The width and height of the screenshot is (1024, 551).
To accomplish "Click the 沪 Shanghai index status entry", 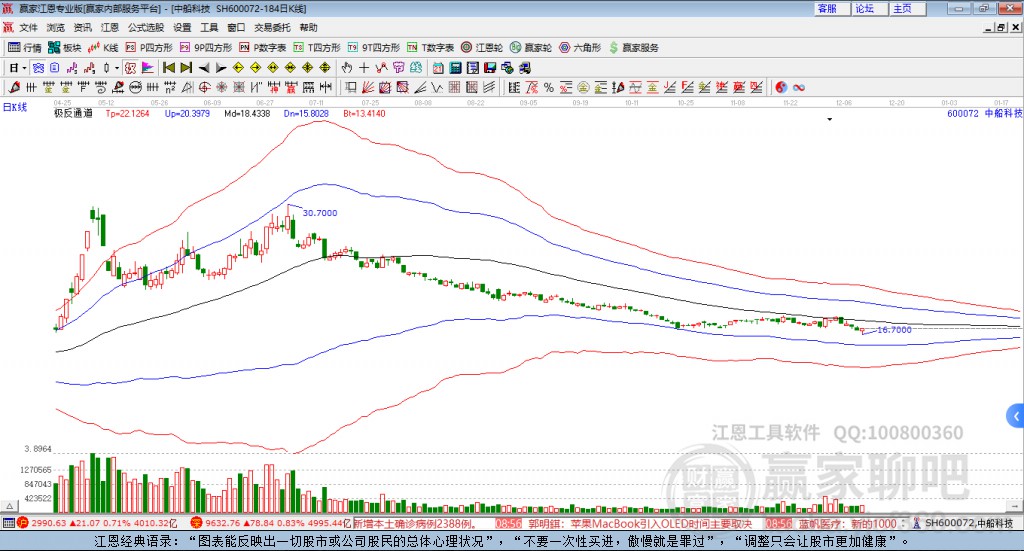I will (x=97, y=524).
